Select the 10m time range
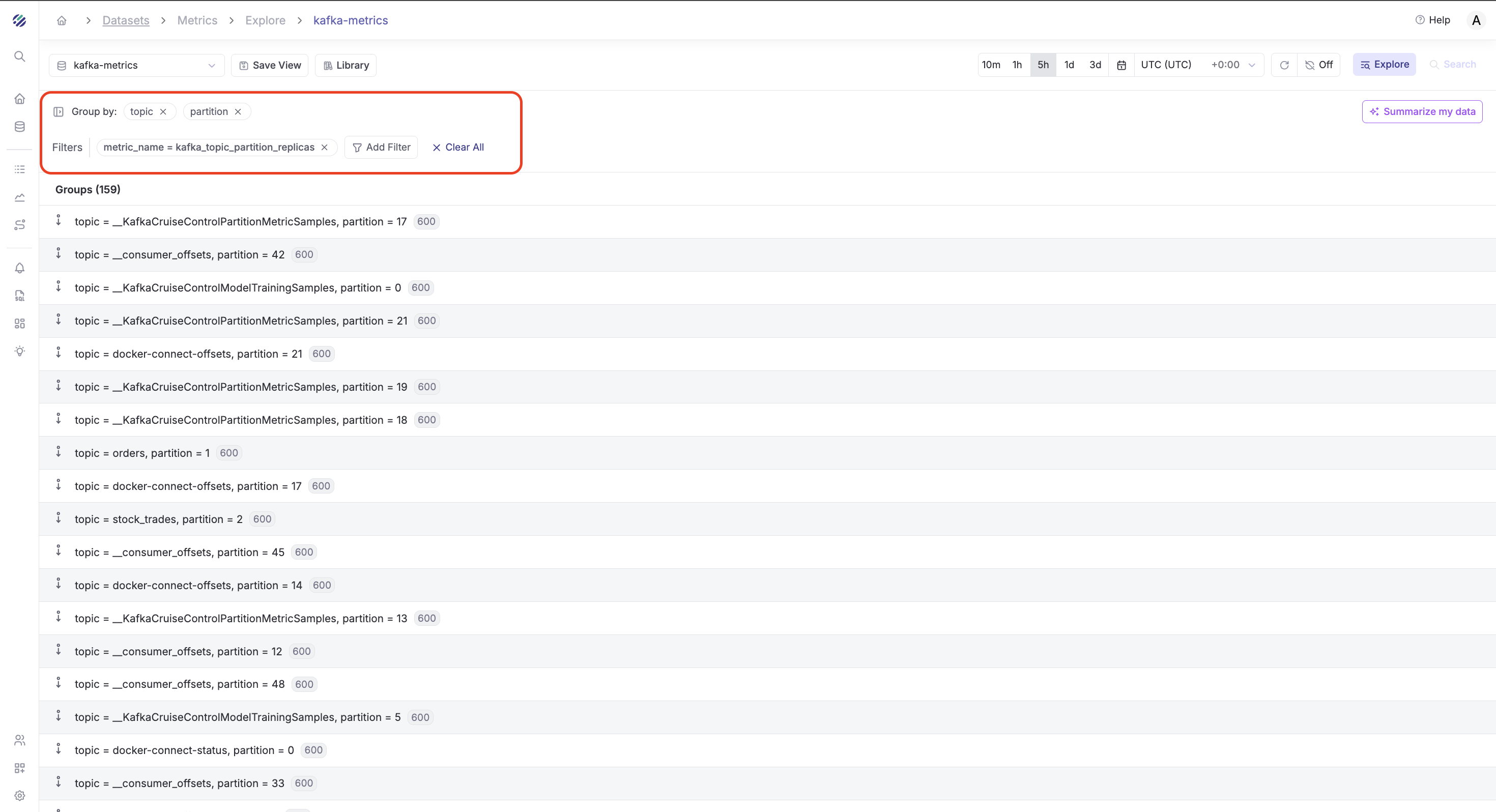Viewport: 1496px width, 812px height. [x=991, y=65]
